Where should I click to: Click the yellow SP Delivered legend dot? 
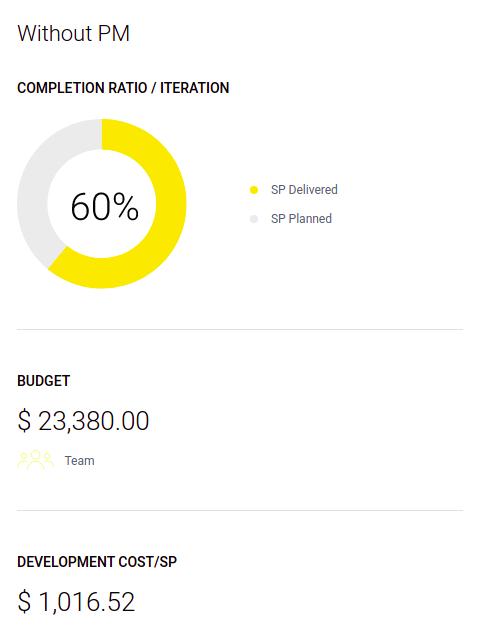tap(254, 190)
